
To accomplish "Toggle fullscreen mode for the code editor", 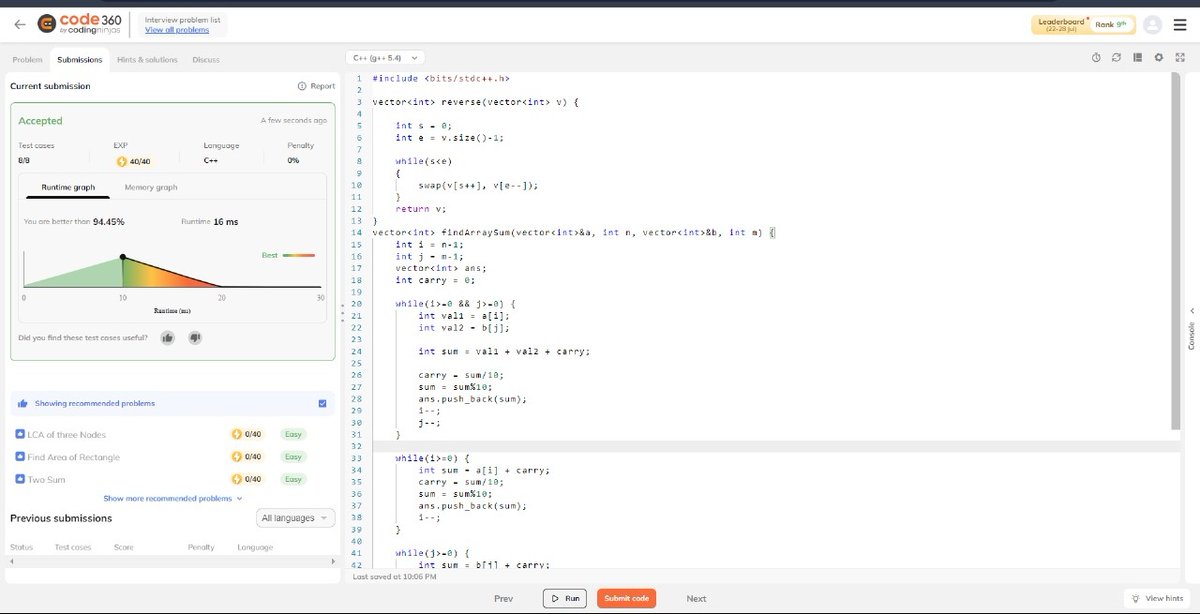I will coord(1179,58).
